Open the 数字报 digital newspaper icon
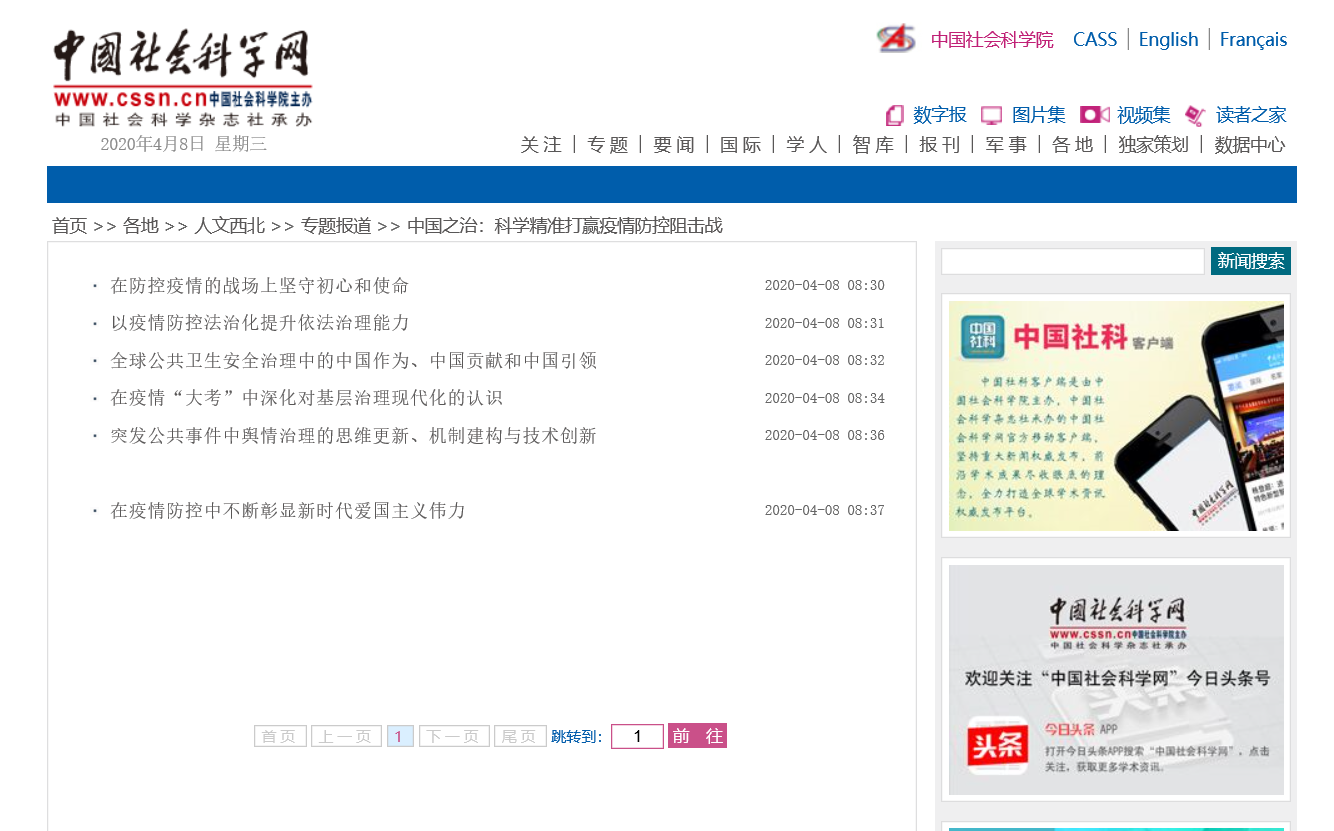Screen dimensions: 1334x831 pyautogui.click(x=894, y=116)
